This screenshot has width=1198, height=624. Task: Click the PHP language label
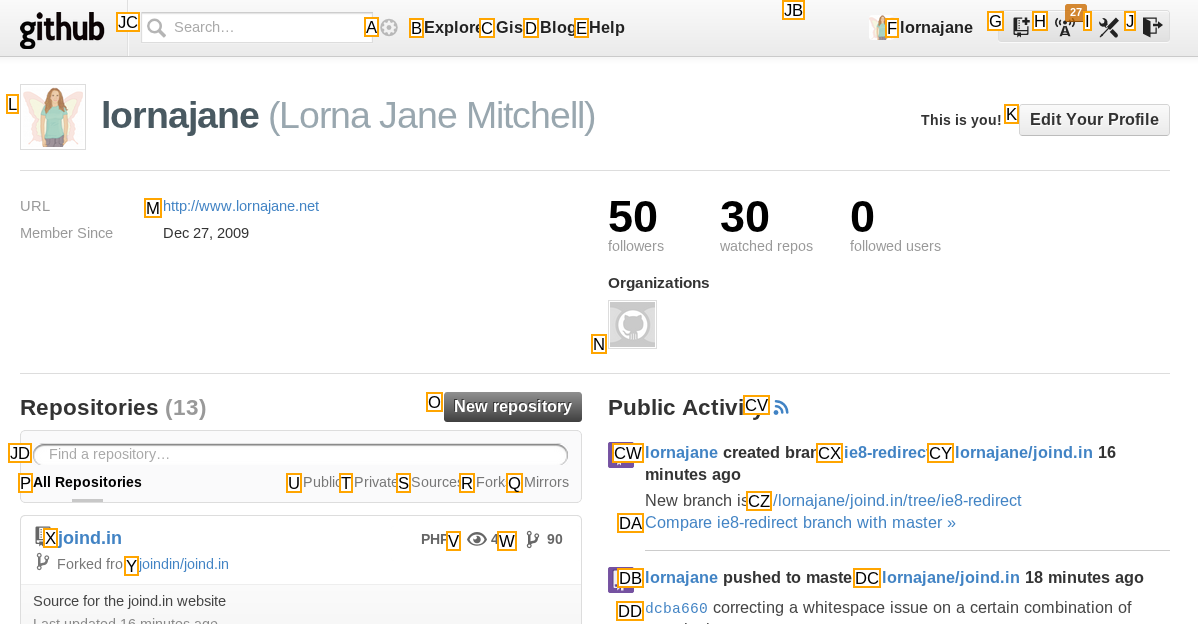click(x=434, y=539)
